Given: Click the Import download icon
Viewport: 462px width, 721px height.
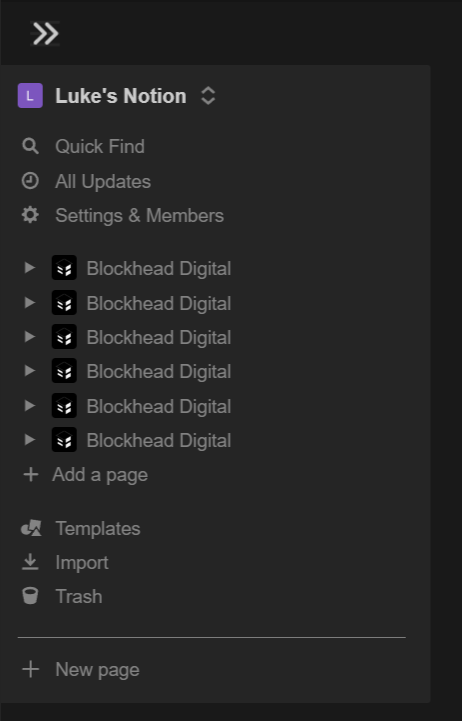Looking at the screenshot, I should pos(30,562).
